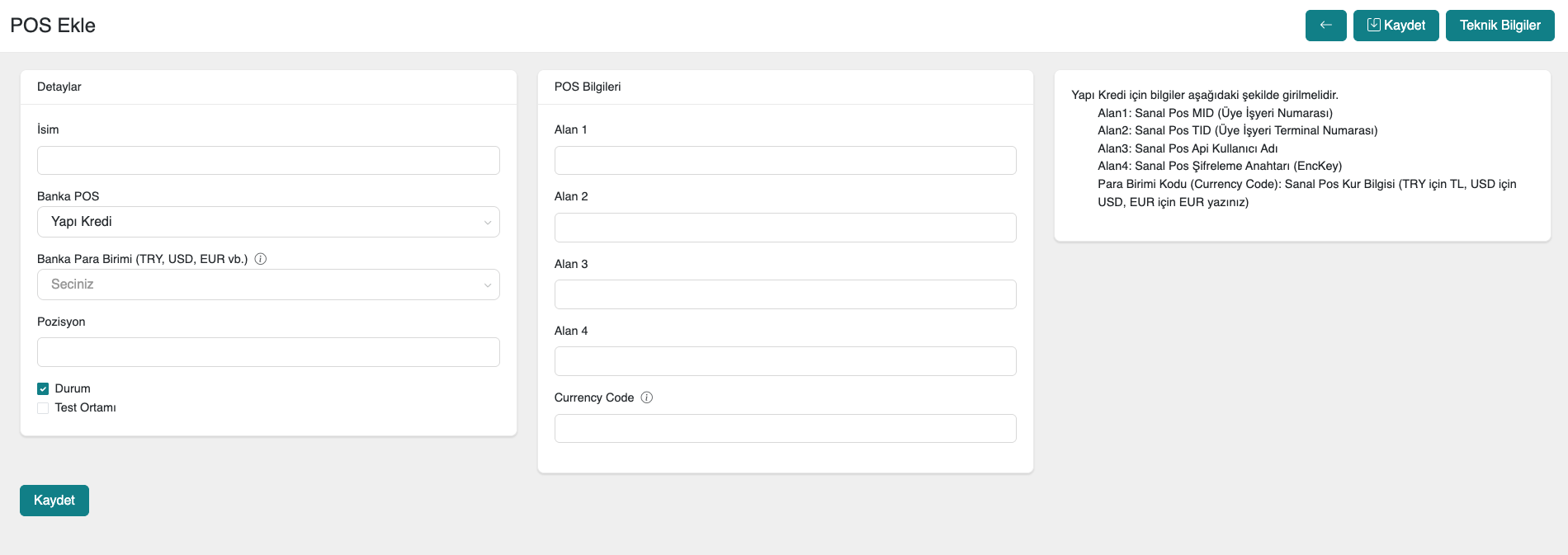Select the Alan 2 text field

(785, 228)
